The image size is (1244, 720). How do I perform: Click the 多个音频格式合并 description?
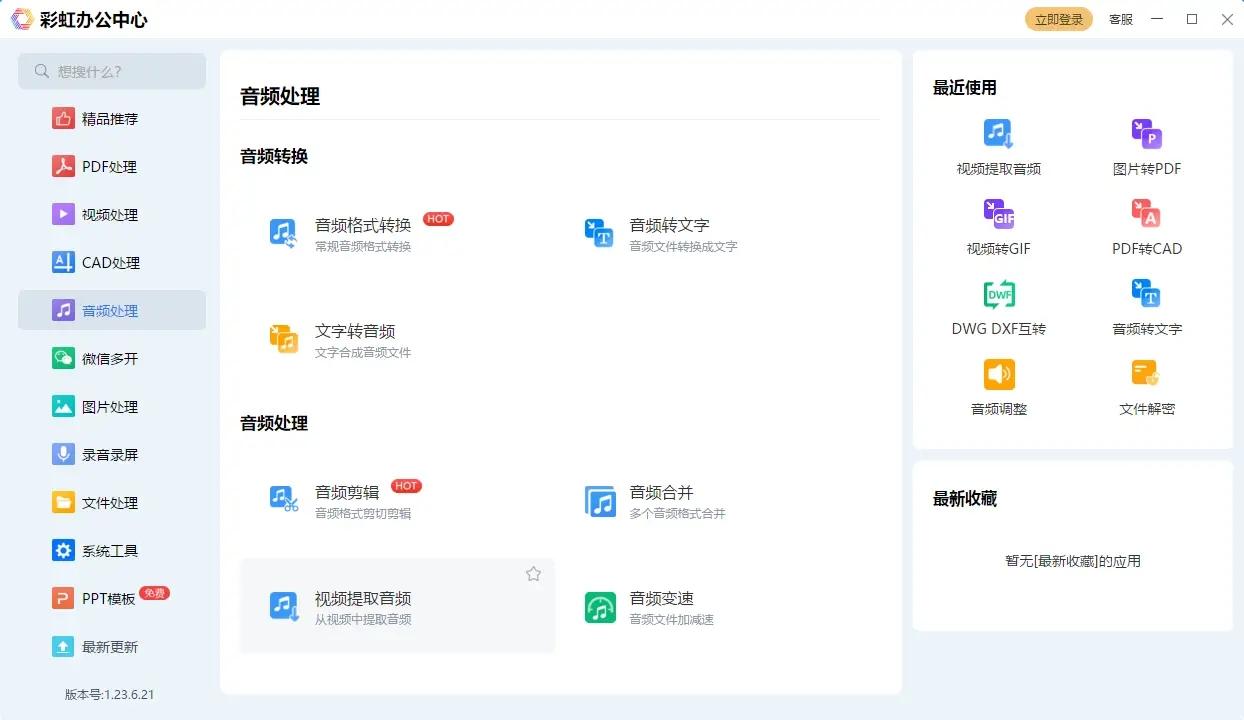678,513
